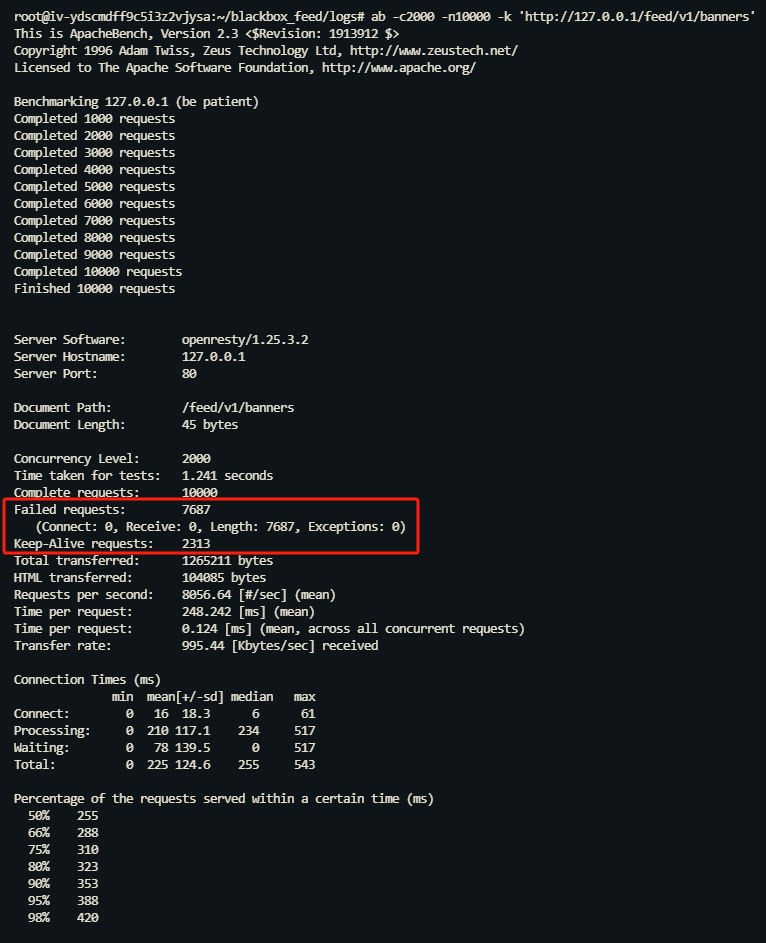Click the Waiting row in connection times
Image resolution: width=766 pixels, height=943 pixels.
[164, 748]
